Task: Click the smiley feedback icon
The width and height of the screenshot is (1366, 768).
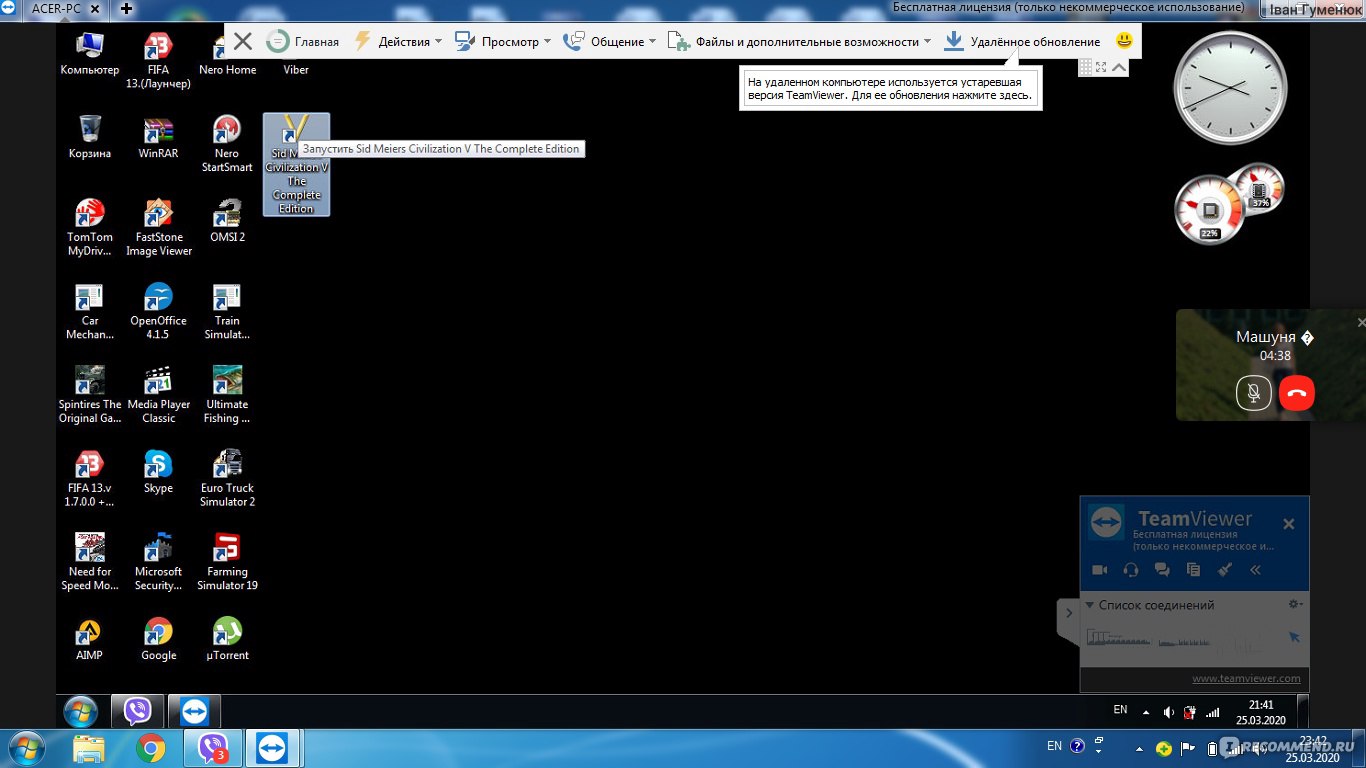Action: point(1124,41)
